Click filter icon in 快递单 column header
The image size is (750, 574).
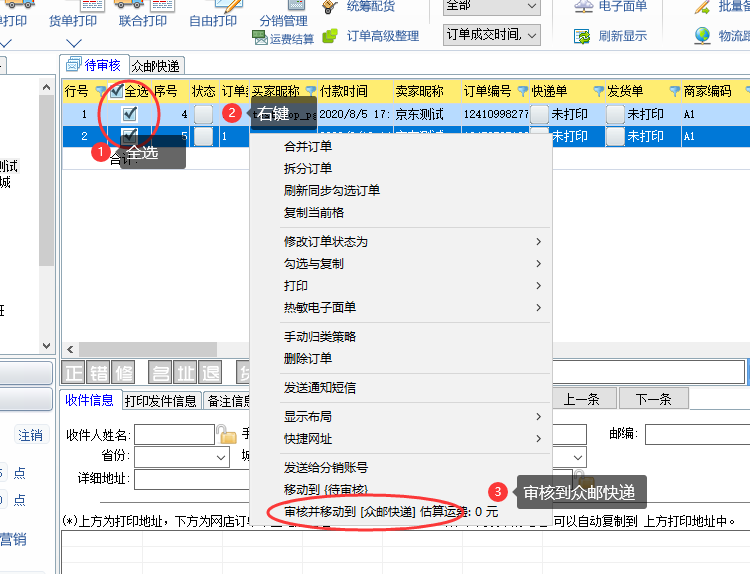(x=598, y=91)
